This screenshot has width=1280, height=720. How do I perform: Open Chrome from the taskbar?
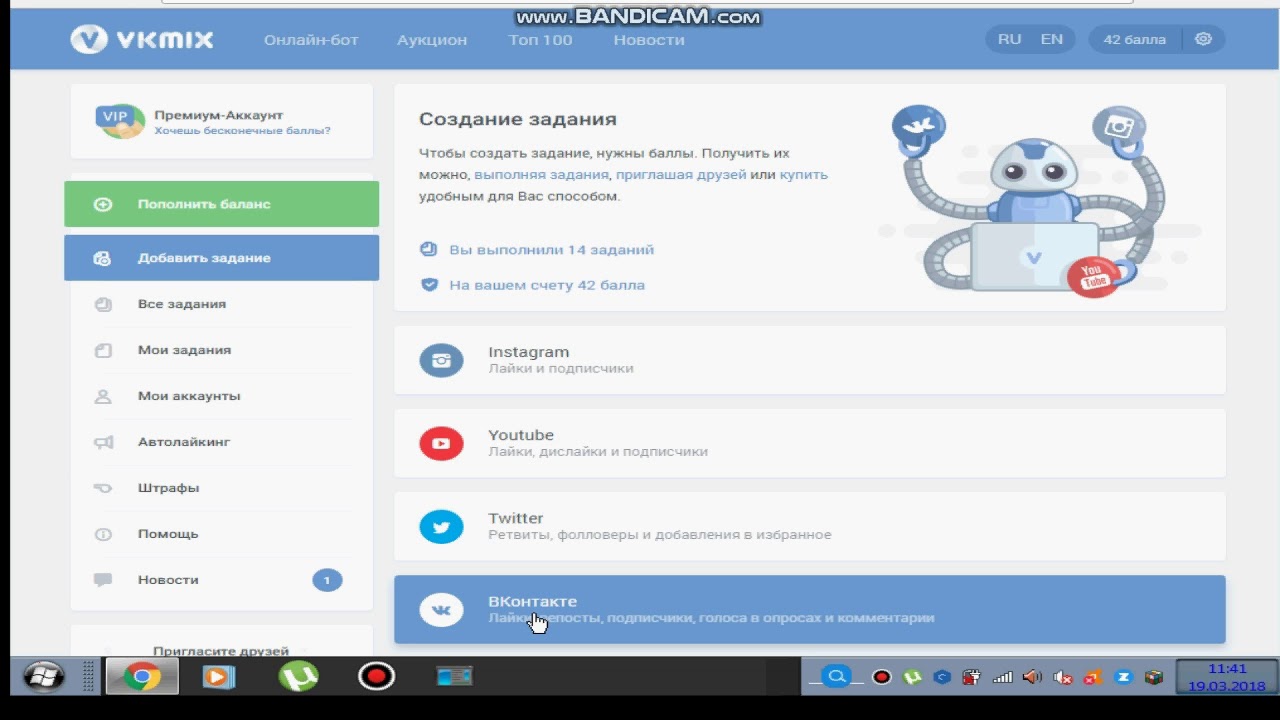tap(142, 677)
